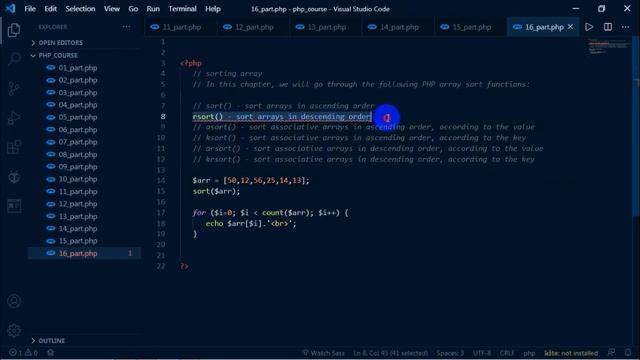Open 06_part.php in the explorer
The height and width of the screenshot is (360, 640).
click(x=78, y=129)
